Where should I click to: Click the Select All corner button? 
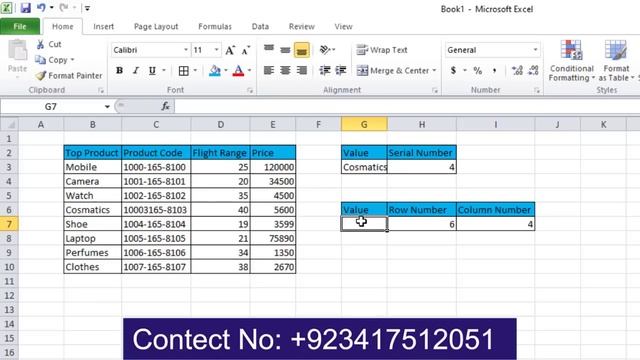coord(9,124)
